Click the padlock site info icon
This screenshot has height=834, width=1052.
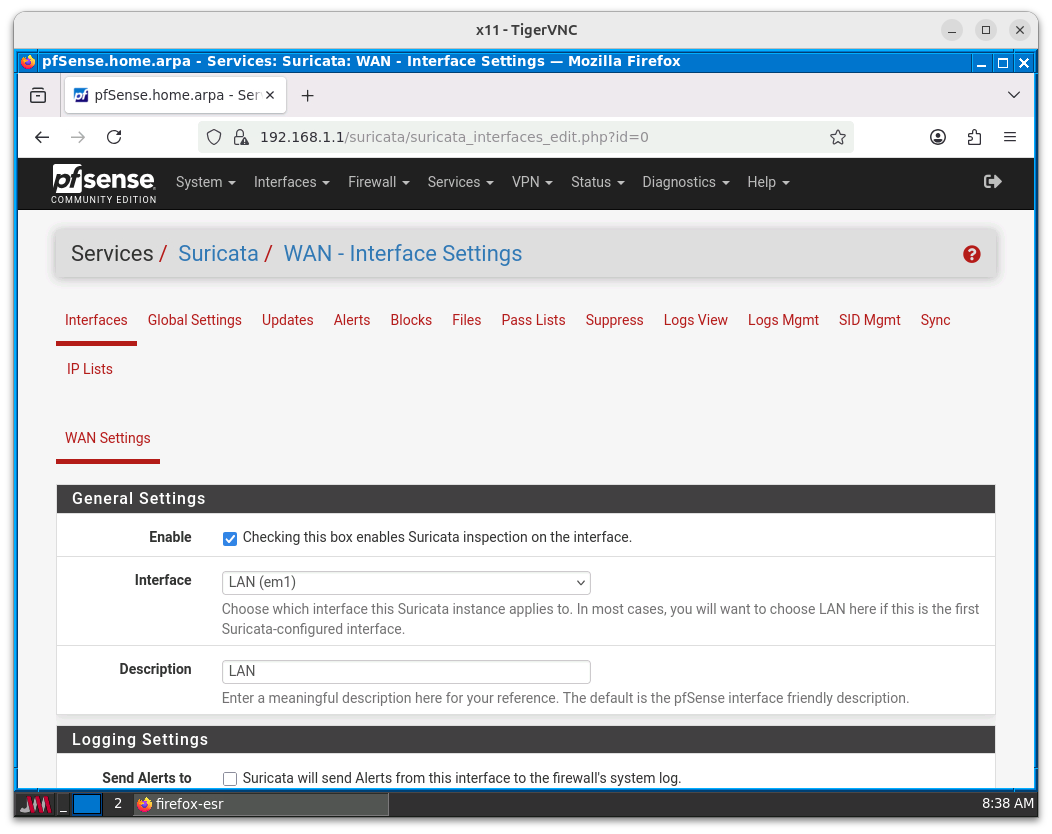coord(240,138)
